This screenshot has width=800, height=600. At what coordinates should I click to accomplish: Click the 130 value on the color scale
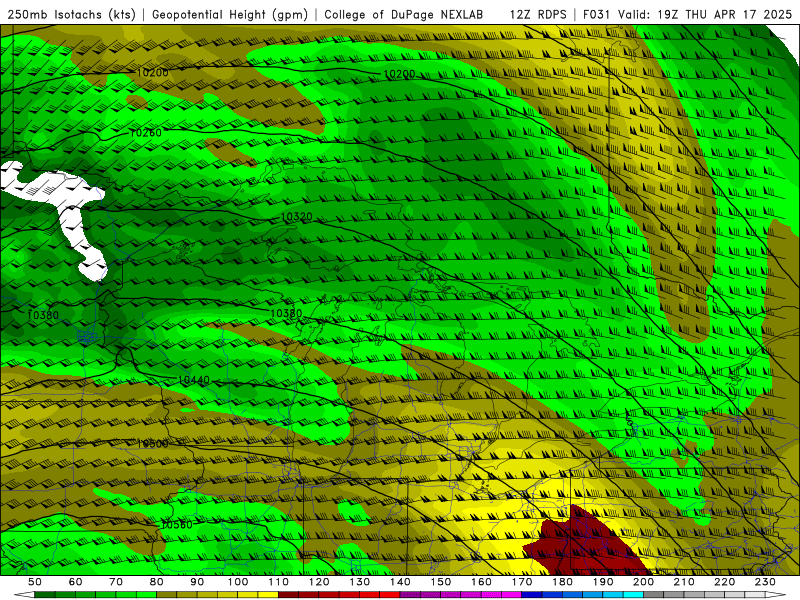pos(360,582)
